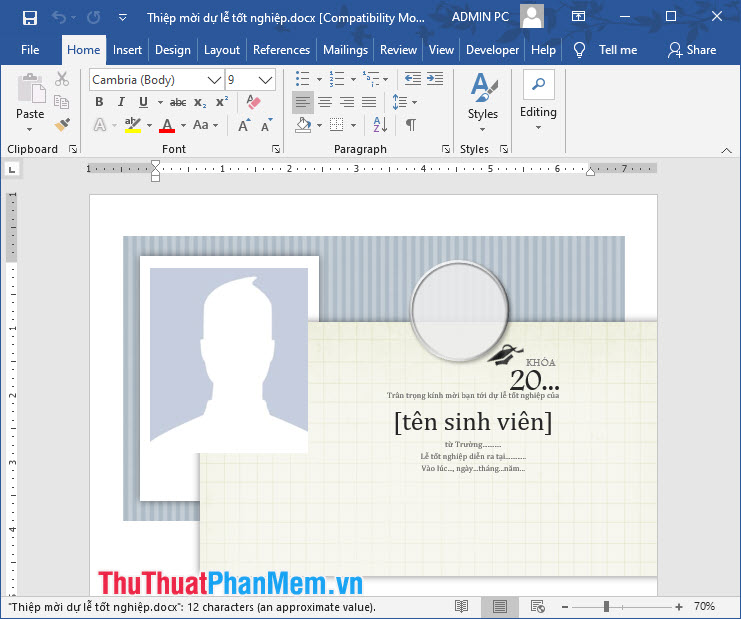The width and height of the screenshot is (741, 619).
Task: Open the Mailings tab
Action: (345, 50)
